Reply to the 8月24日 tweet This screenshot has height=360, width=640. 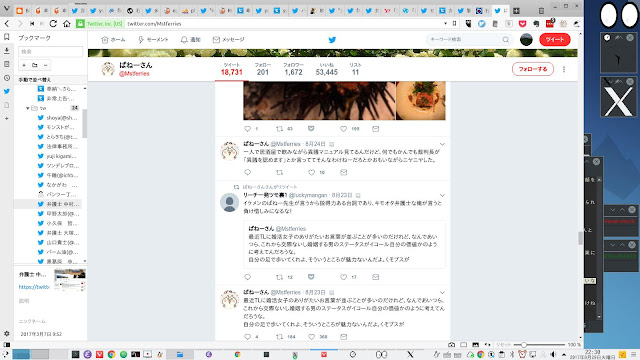click(247, 172)
